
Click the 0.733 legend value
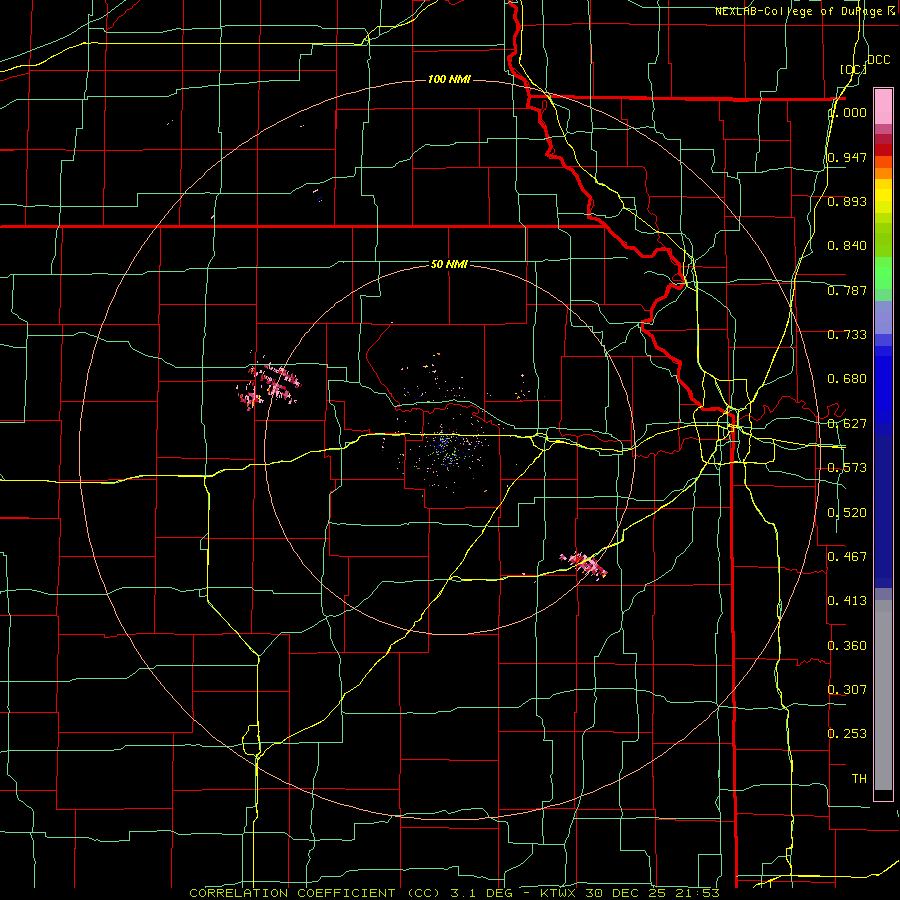(847, 335)
